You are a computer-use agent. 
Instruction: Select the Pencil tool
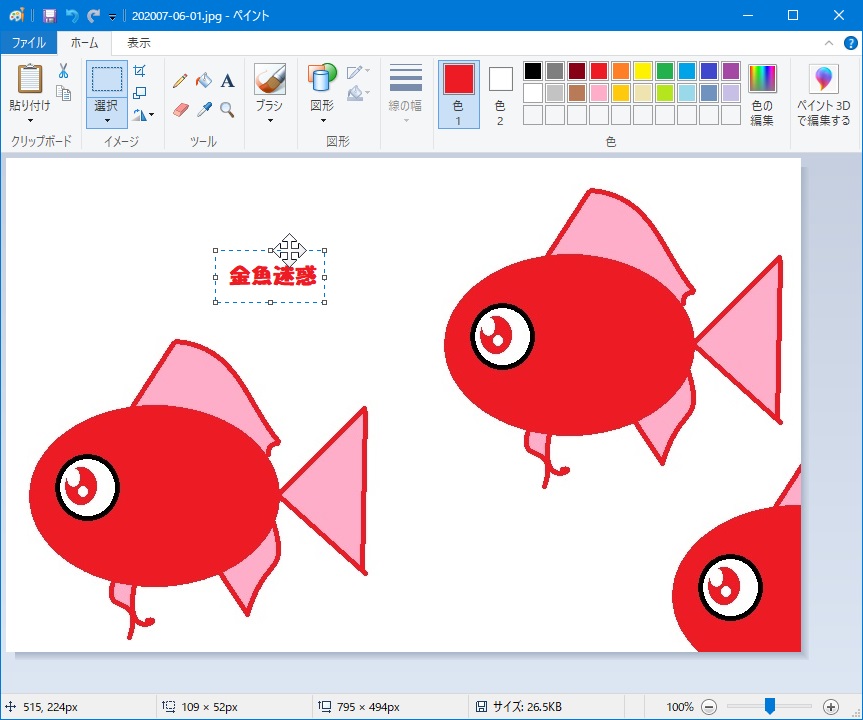(x=179, y=80)
